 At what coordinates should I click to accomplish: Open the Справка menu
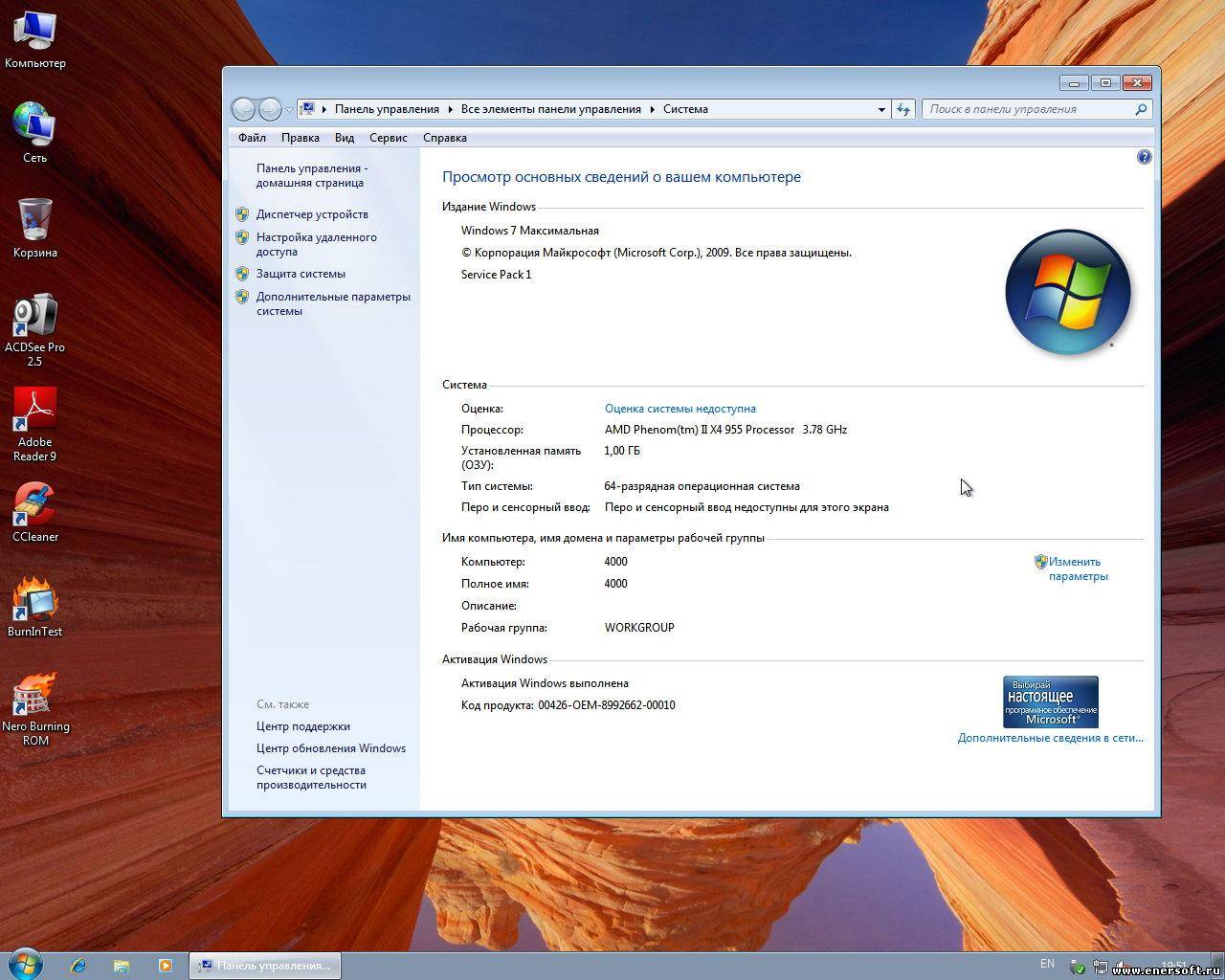click(x=445, y=138)
